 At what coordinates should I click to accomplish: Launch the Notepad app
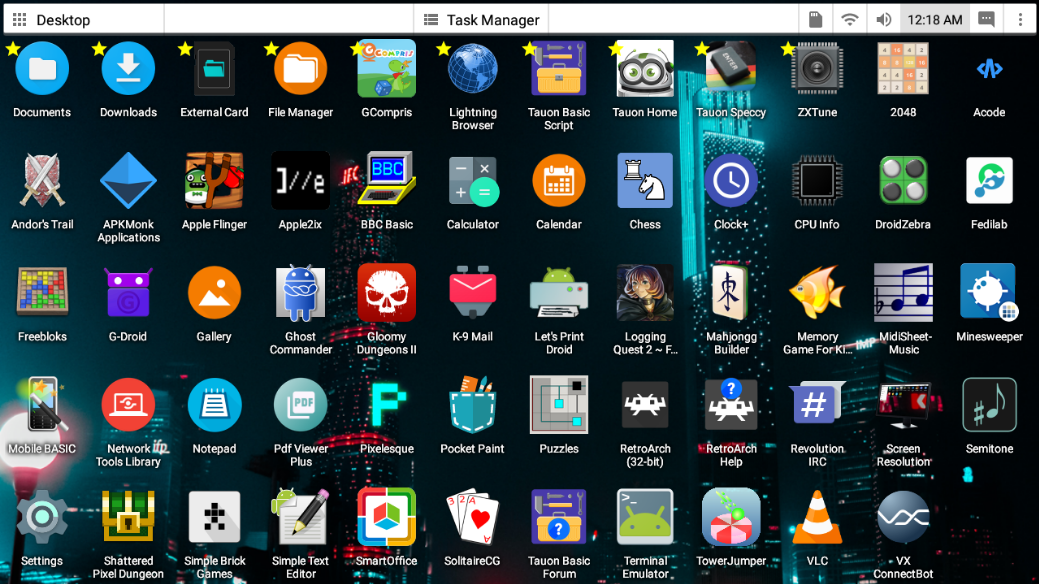(214, 404)
